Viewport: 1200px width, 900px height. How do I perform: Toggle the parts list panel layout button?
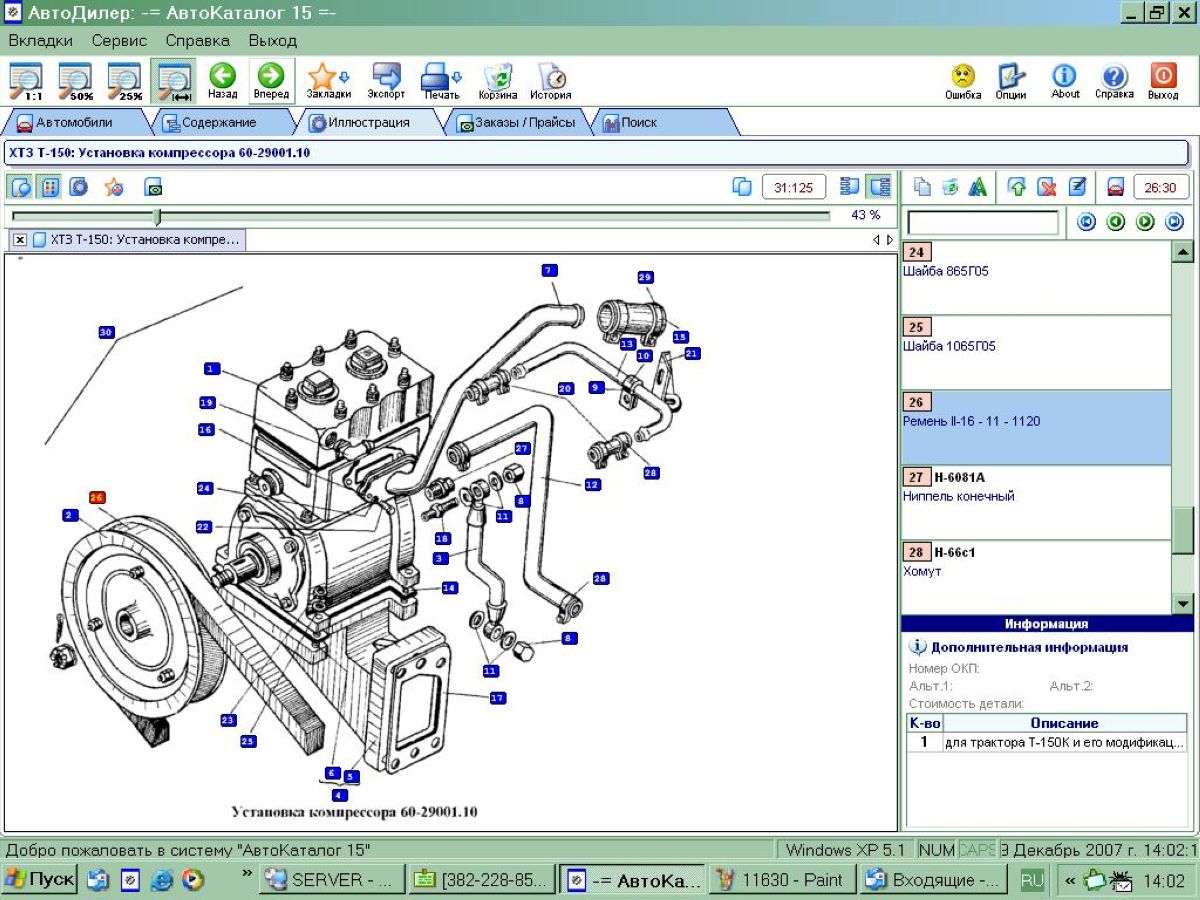pos(879,187)
